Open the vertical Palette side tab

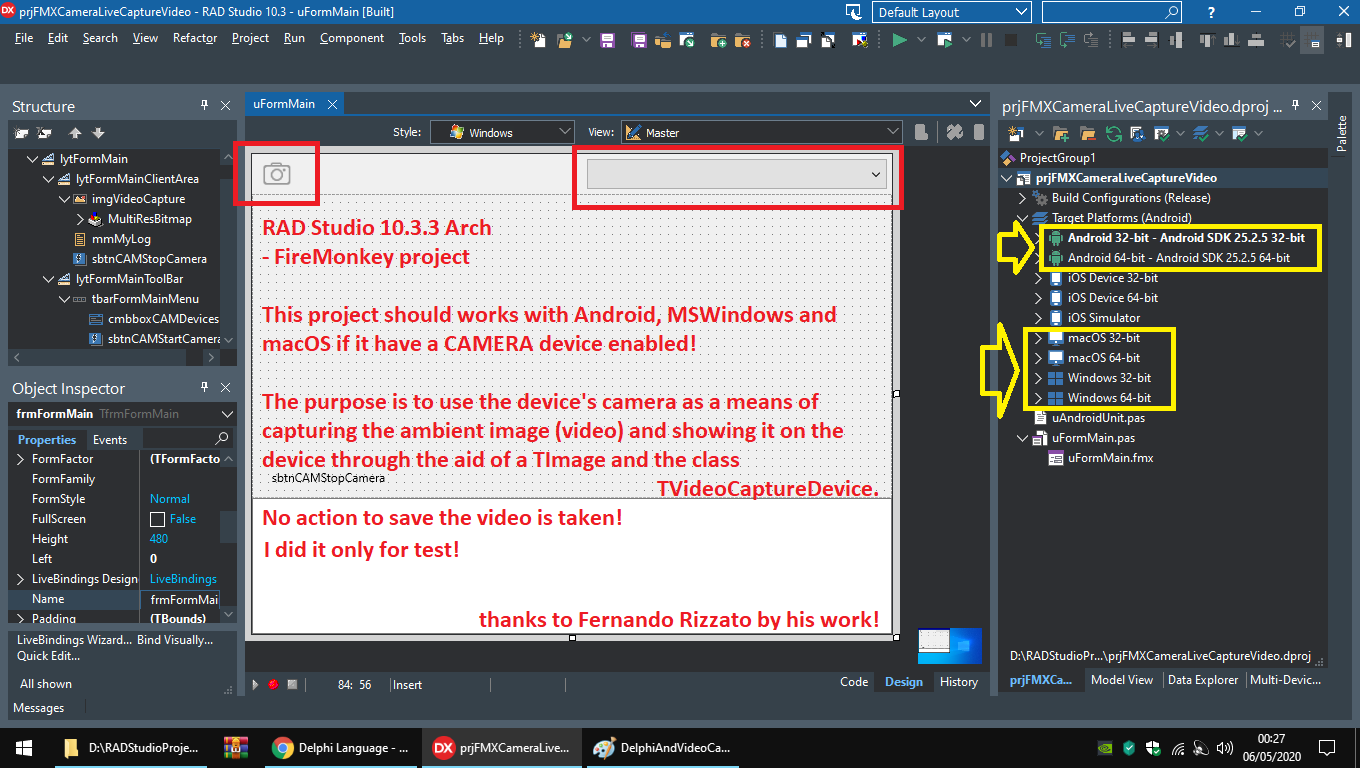point(1342,133)
